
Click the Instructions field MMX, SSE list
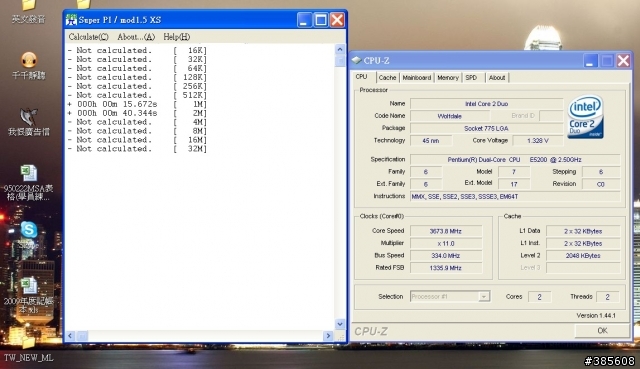click(515, 196)
